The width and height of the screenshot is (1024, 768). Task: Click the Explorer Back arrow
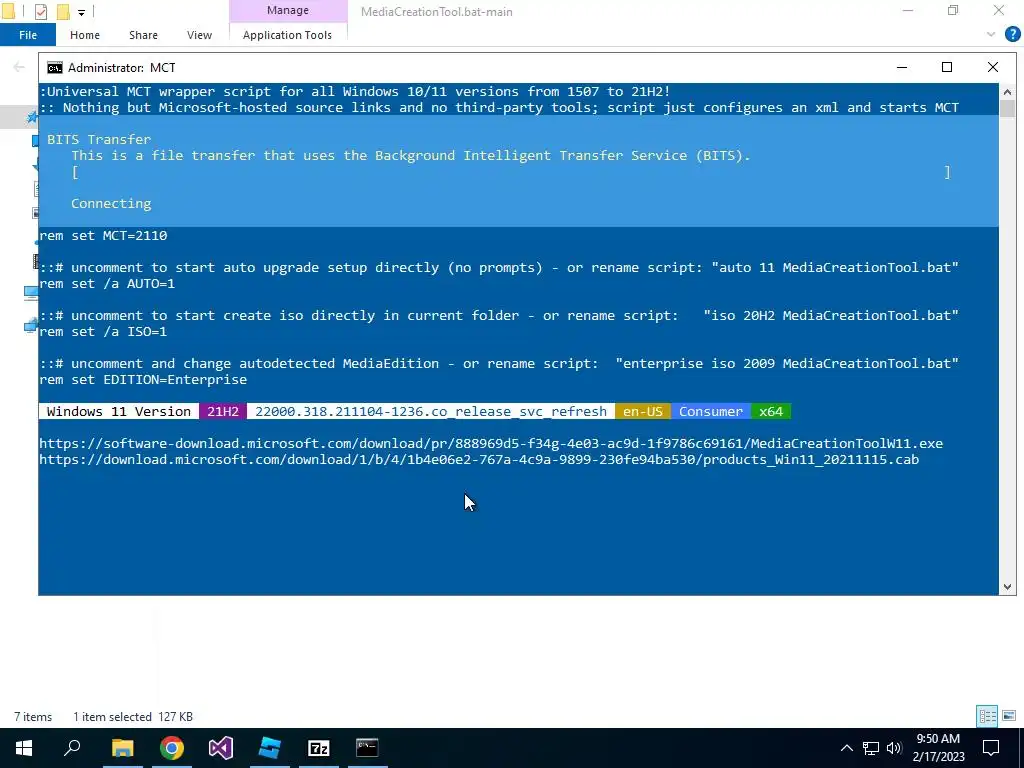click(x=19, y=67)
